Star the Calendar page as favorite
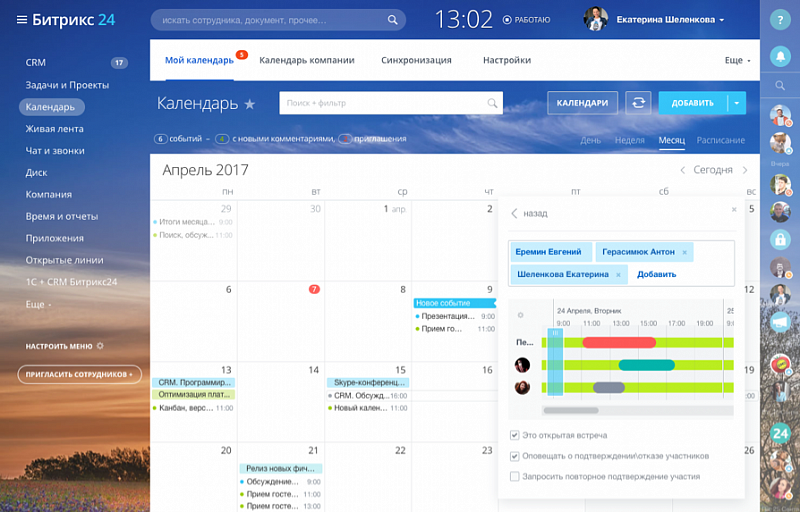The width and height of the screenshot is (800, 512). tap(250, 104)
